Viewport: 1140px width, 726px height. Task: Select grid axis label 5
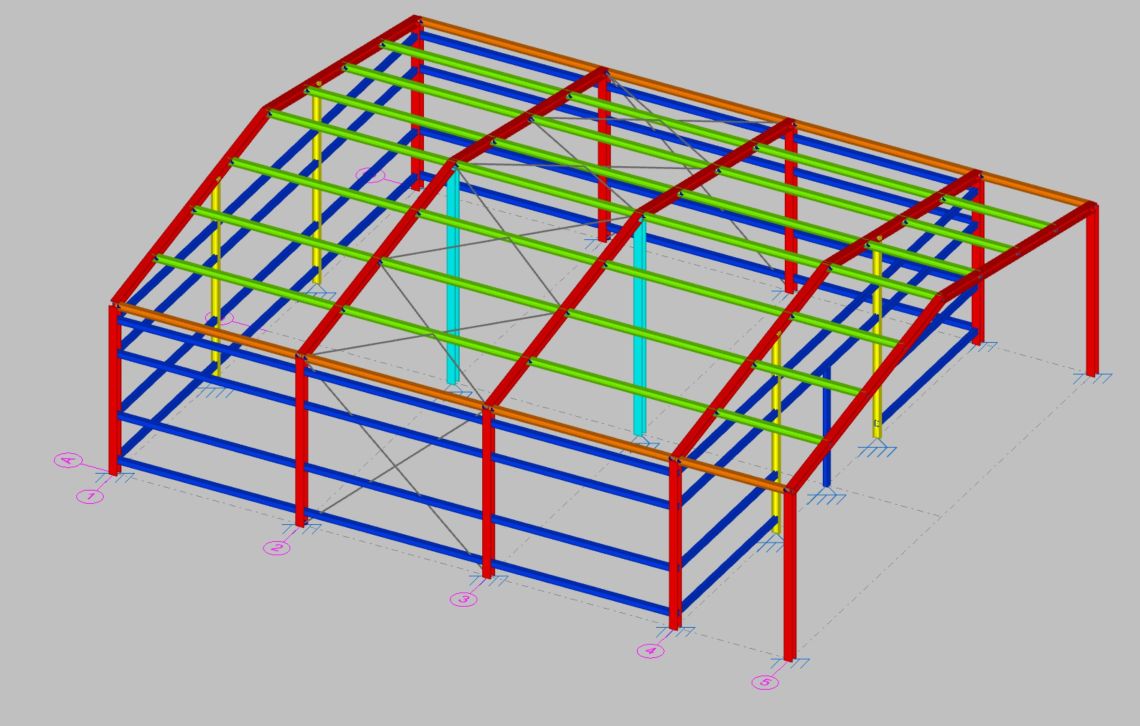pyautogui.click(x=765, y=683)
